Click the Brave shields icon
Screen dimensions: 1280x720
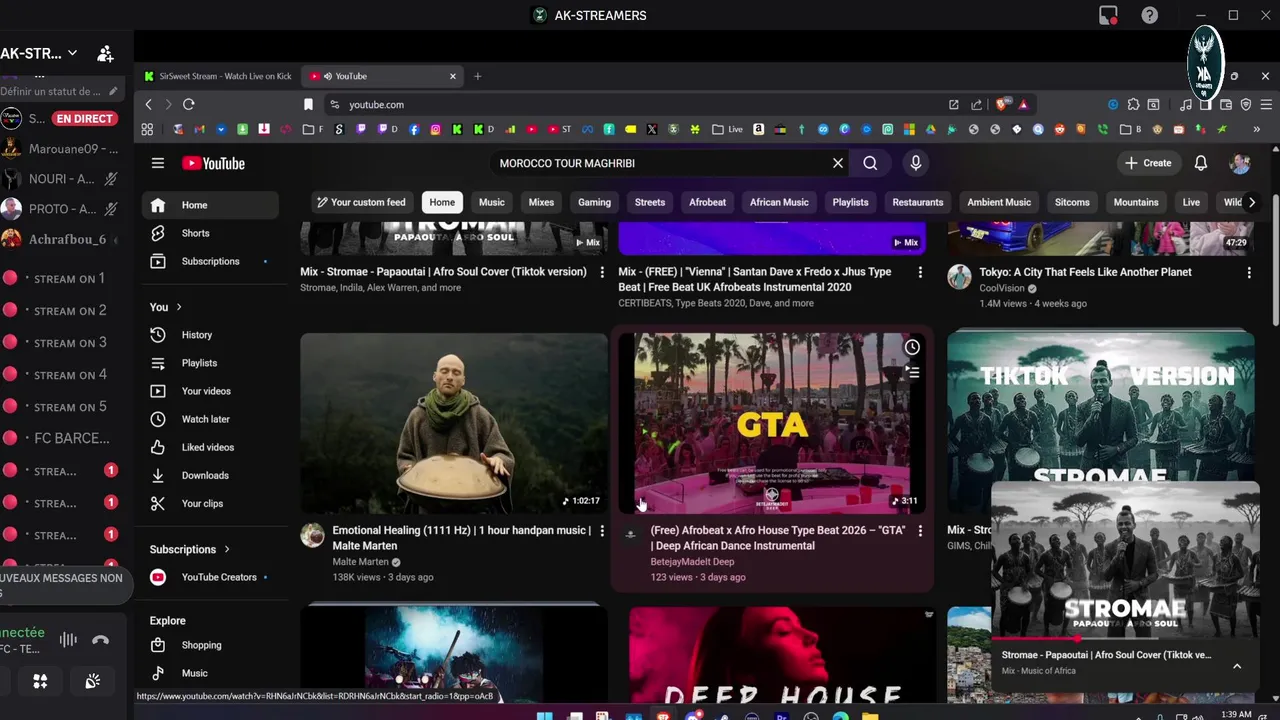[x=1001, y=104]
